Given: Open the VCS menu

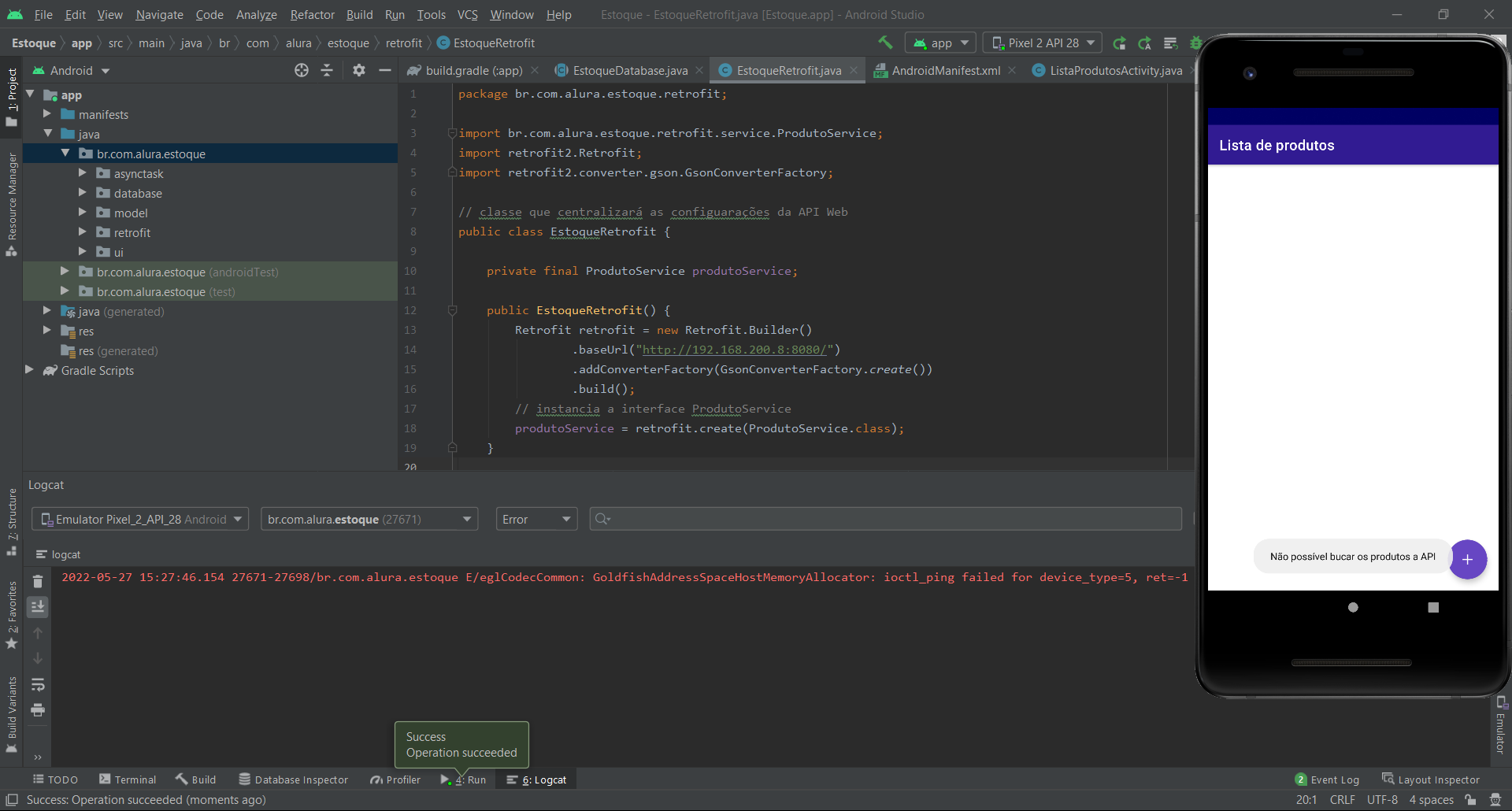Looking at the screenshot, I should coord(468,14).
